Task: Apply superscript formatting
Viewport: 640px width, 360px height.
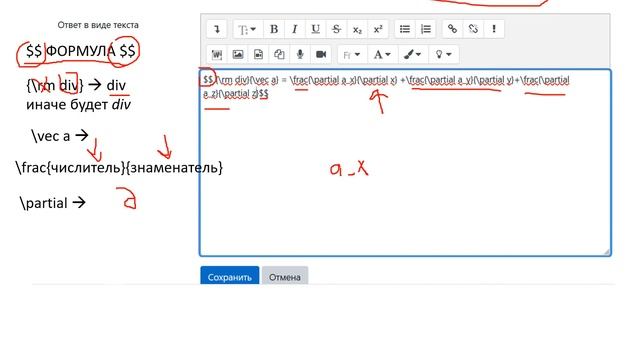Action: [378, 29]
